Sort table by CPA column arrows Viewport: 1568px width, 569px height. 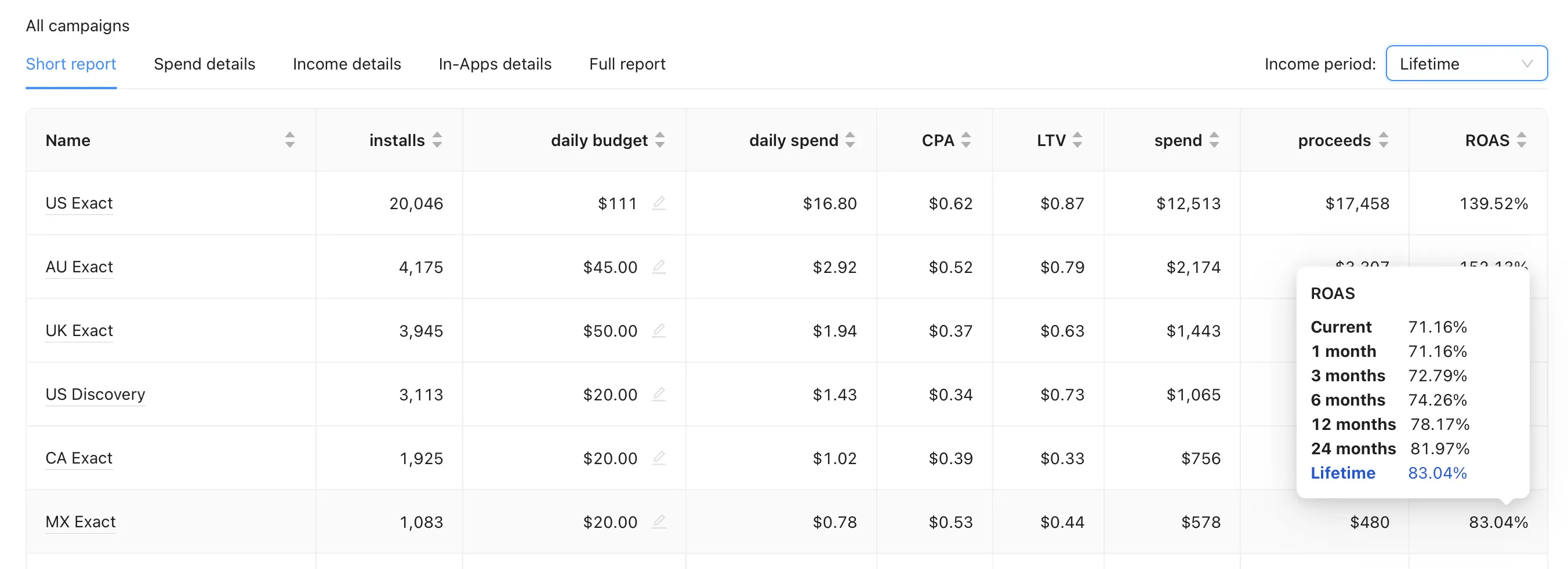tap(966, 140)
